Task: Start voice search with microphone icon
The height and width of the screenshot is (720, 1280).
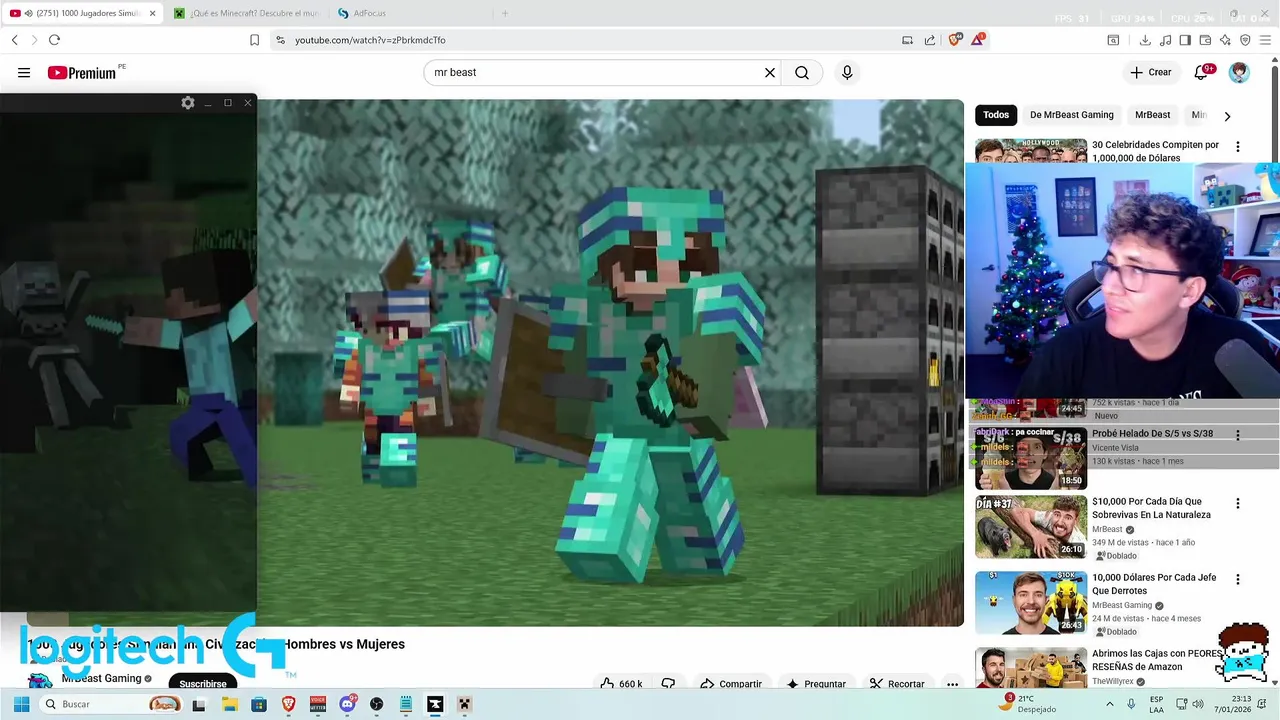Action: click(847, 73)
